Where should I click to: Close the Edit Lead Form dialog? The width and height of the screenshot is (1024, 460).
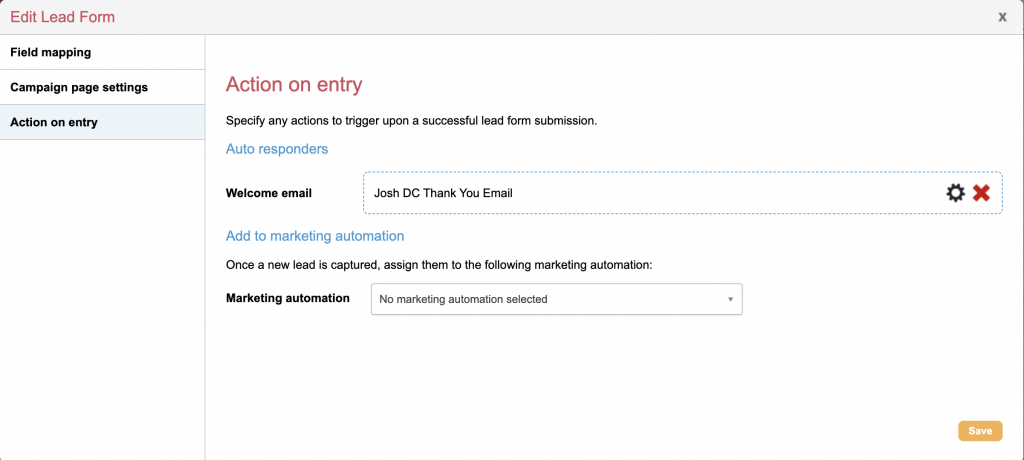(x=1002, y=17)
